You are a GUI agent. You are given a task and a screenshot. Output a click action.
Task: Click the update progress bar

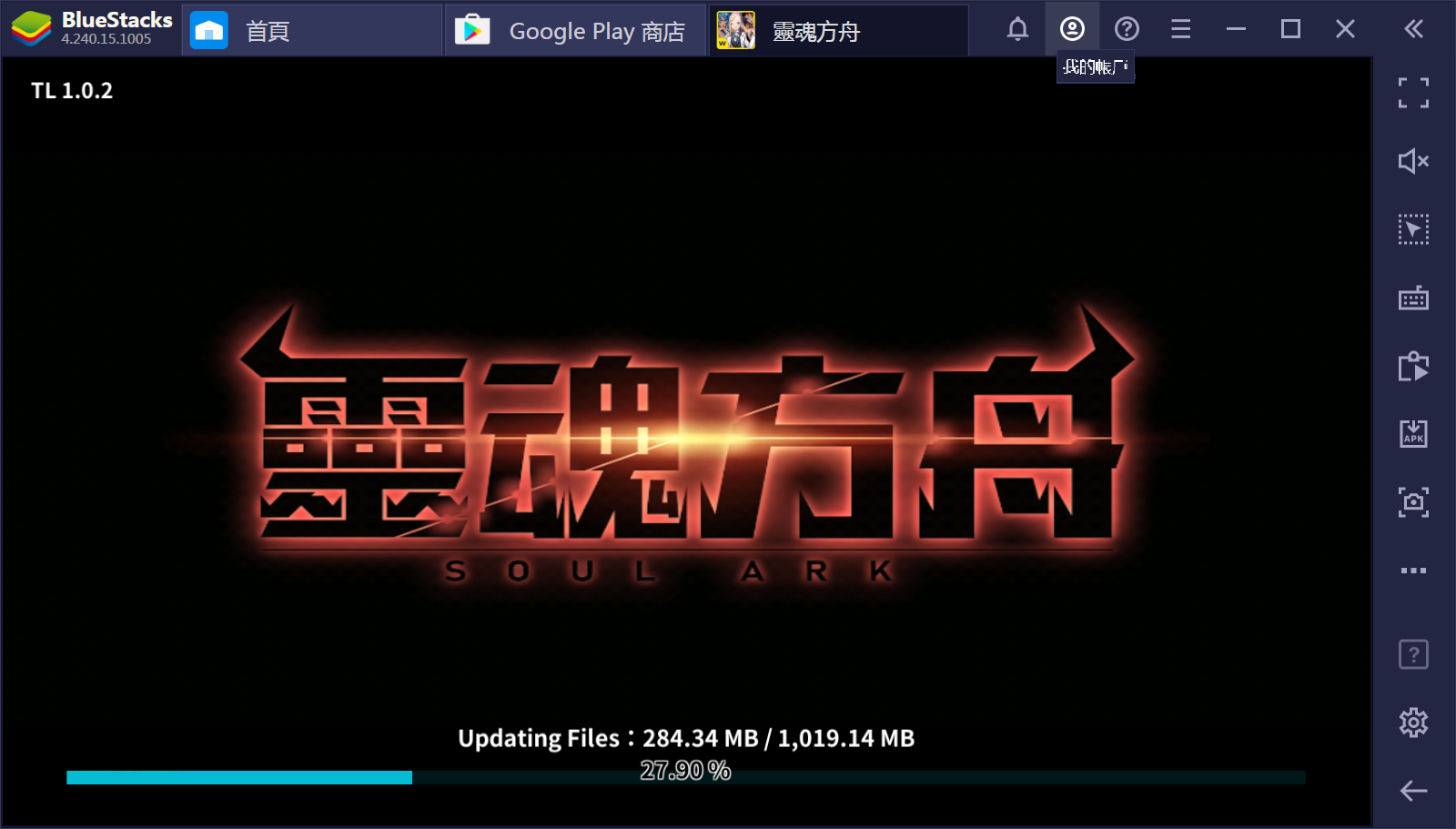[686, 777]
